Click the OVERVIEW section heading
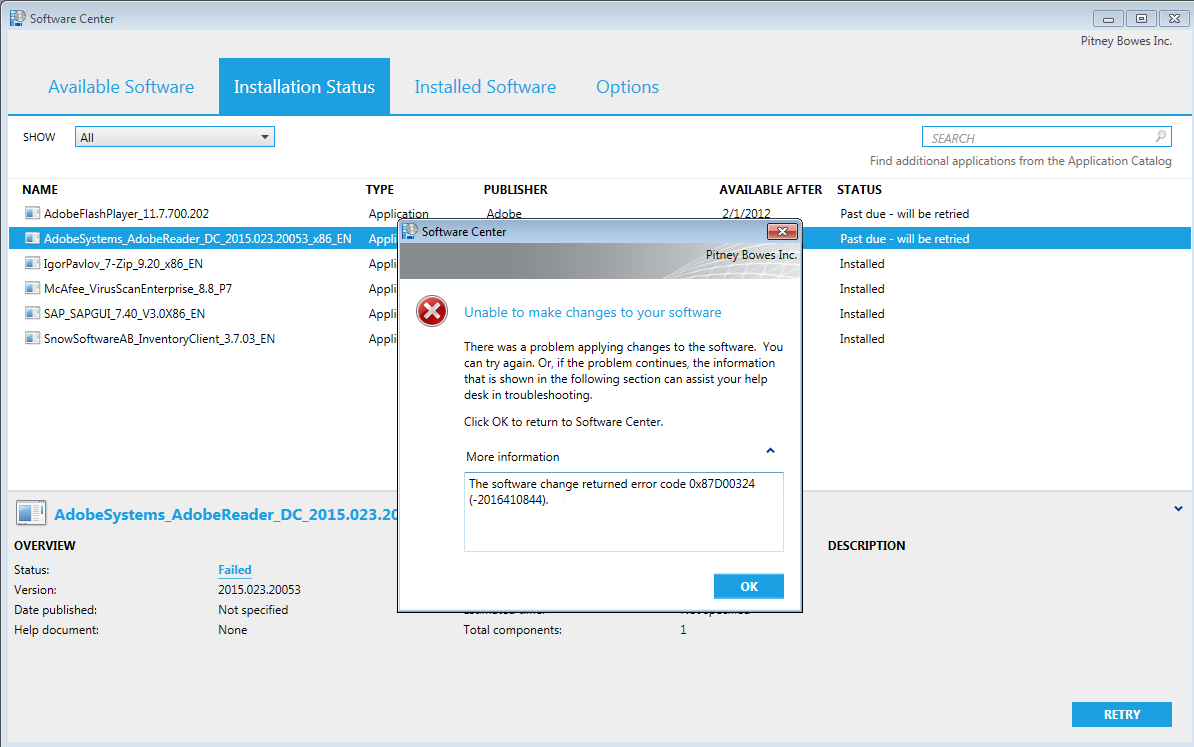Viewport: 1194px width, 747px height. (x=45, y=545)
